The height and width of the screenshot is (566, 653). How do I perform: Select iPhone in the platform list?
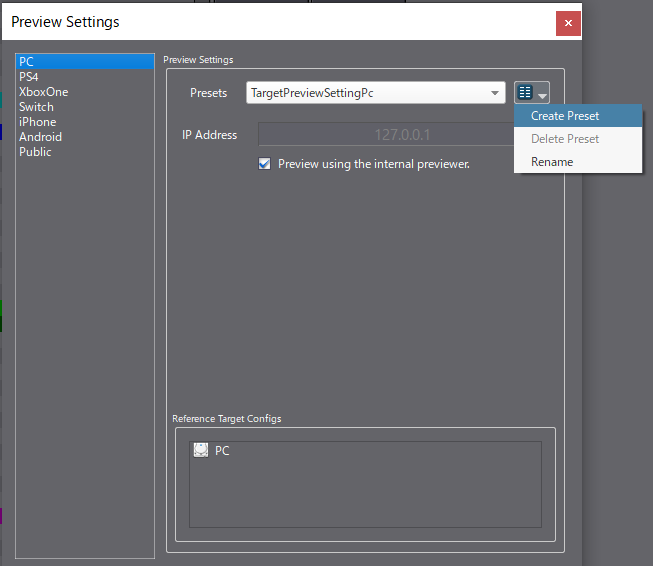coord(85,122)
